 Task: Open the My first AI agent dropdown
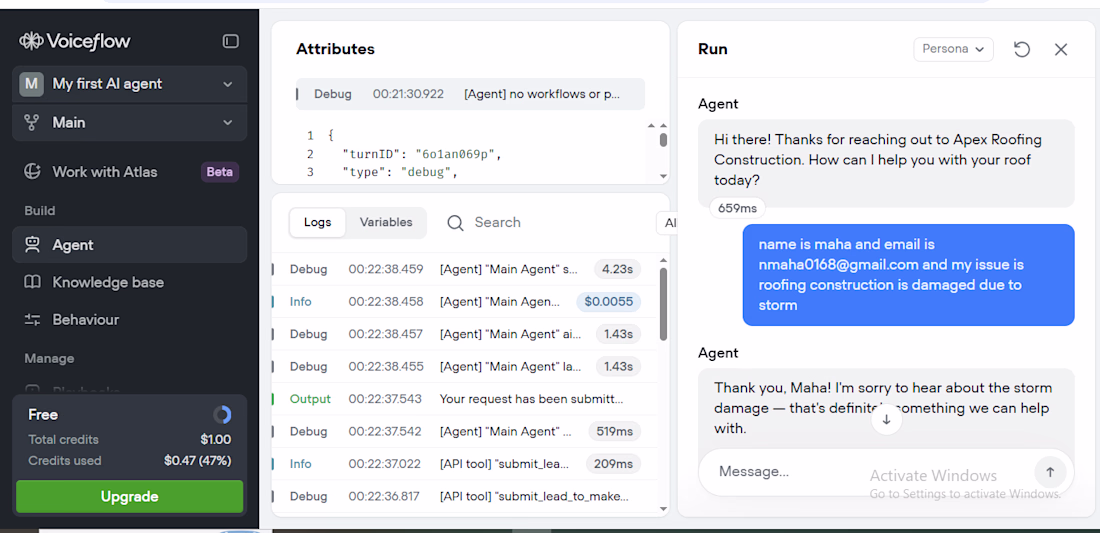tap(130, 84)
